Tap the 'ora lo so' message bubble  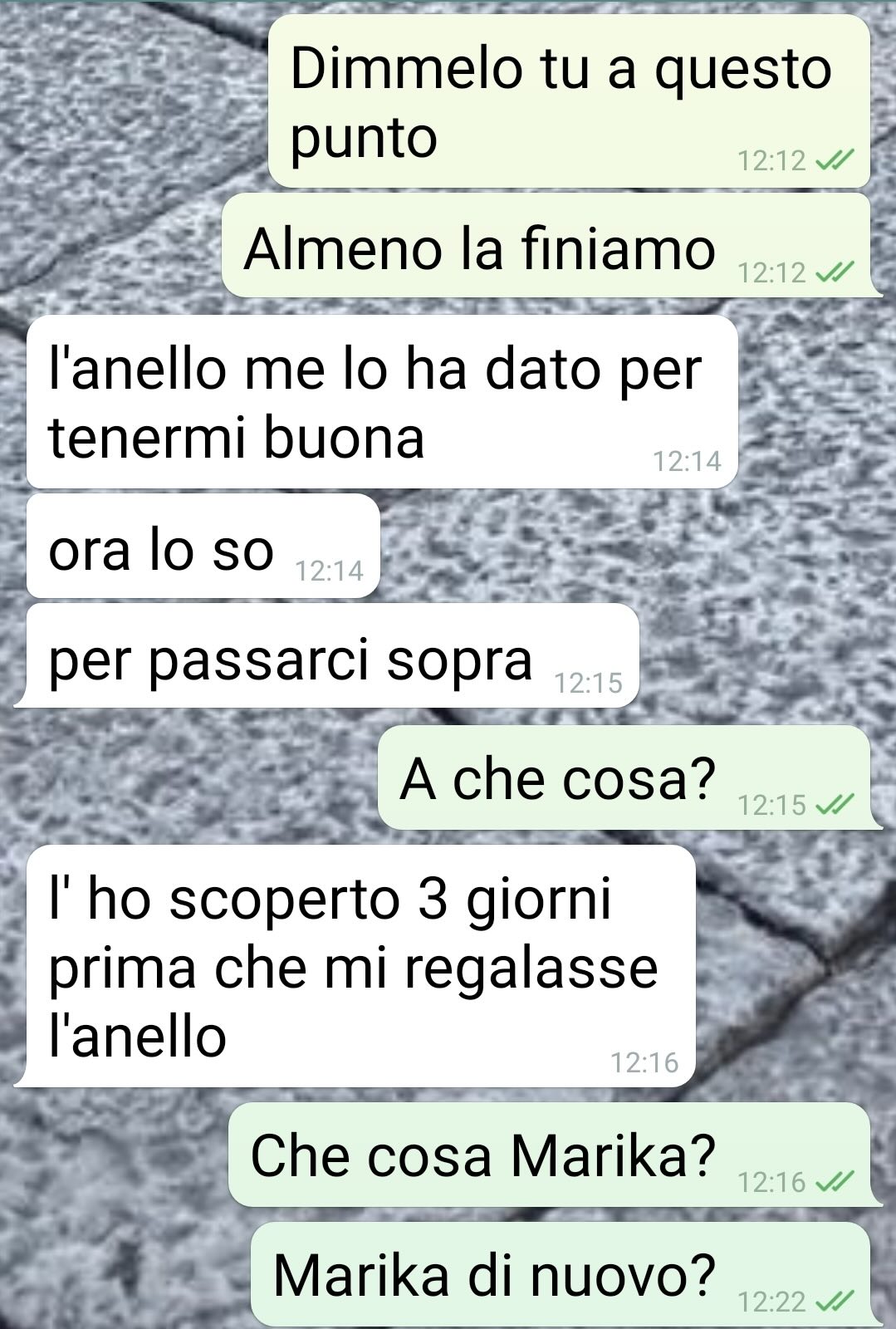pyautogui.click(x=203, y=546)
